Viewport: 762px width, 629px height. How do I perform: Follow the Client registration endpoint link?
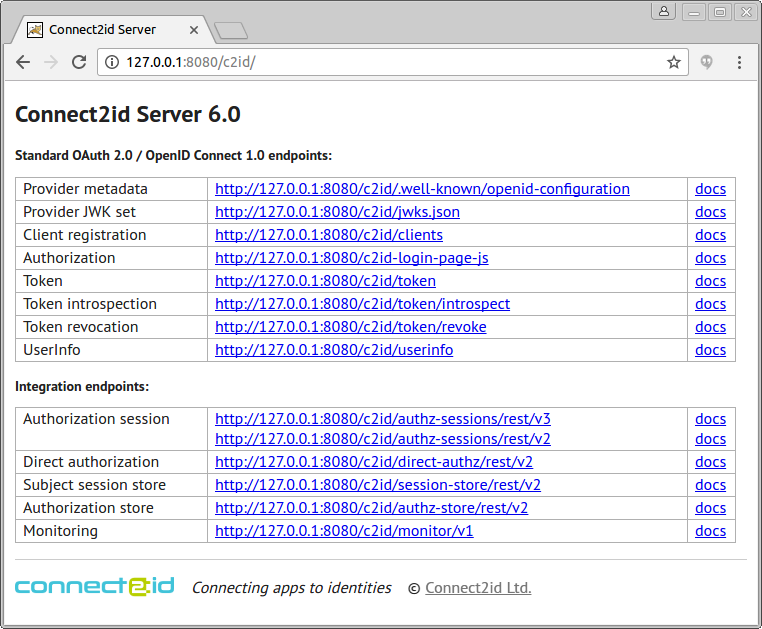point(329,235)
